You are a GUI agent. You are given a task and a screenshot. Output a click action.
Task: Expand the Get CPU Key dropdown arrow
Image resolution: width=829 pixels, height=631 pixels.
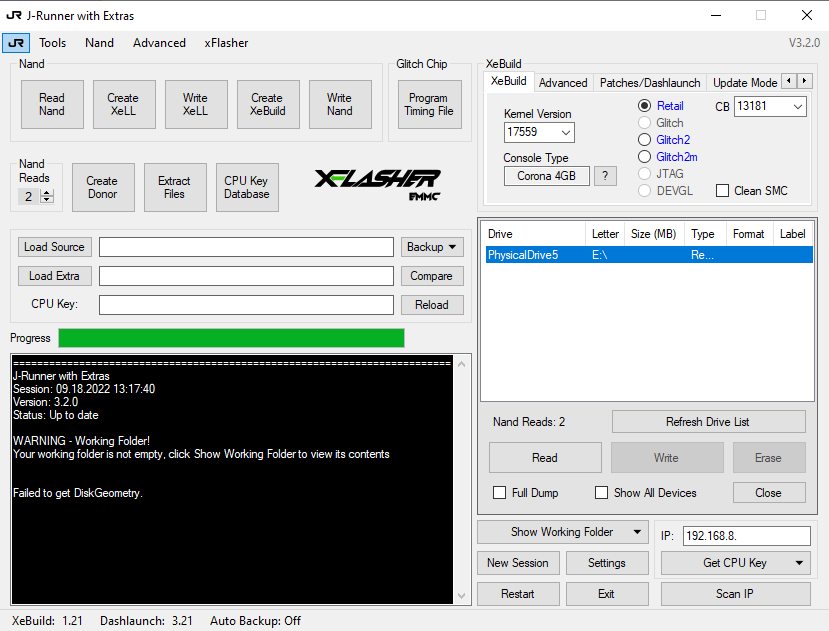click(x=799, y=563)
